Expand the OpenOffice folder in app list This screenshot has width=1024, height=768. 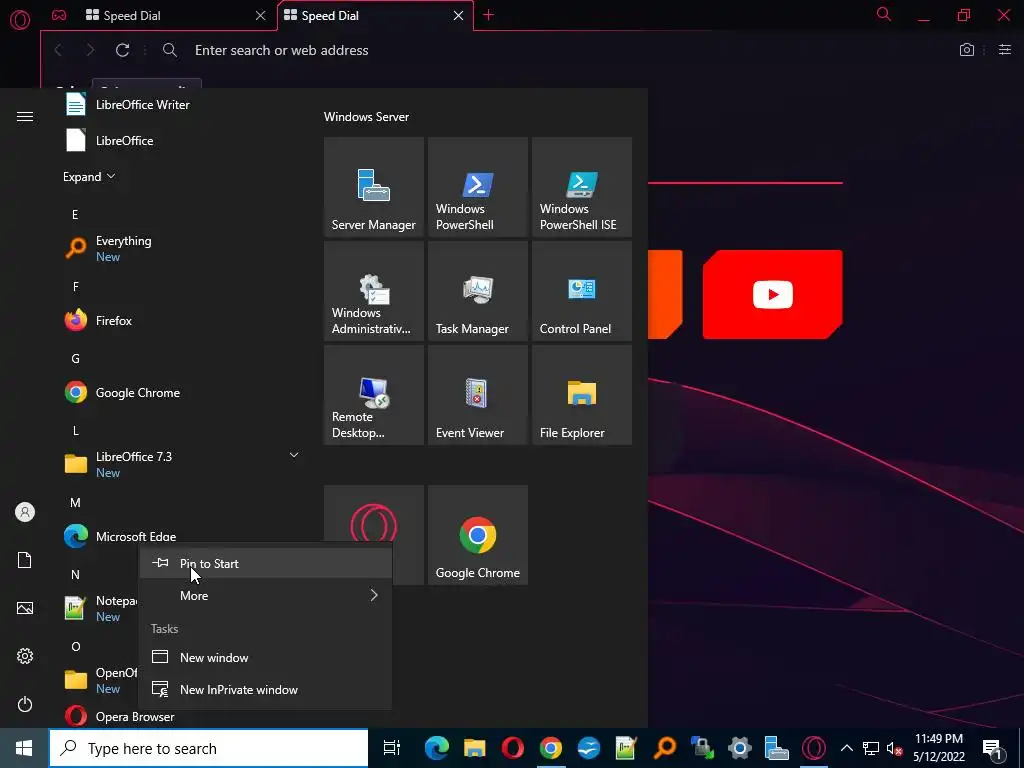(99, 680)
